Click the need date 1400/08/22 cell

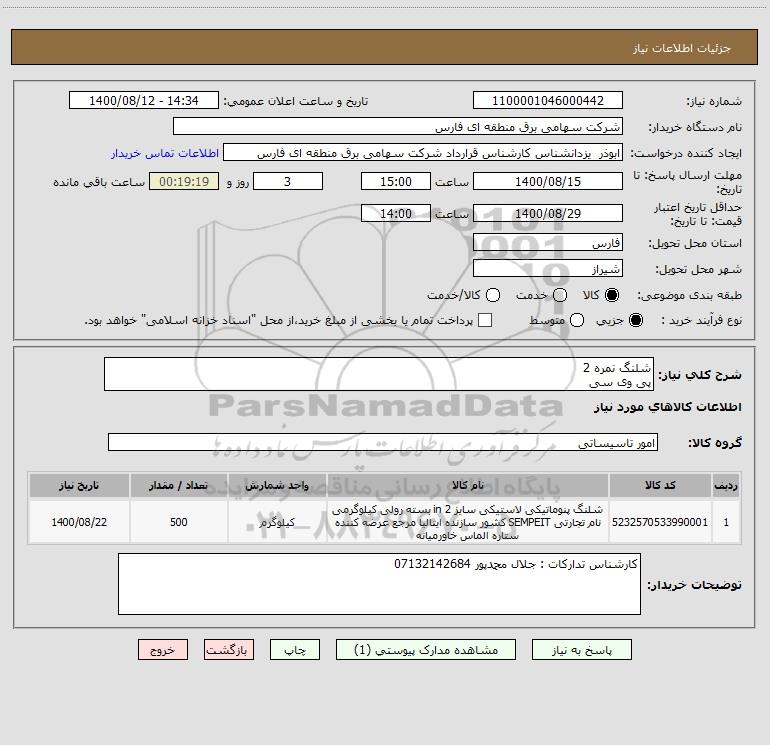pos(79,522)
